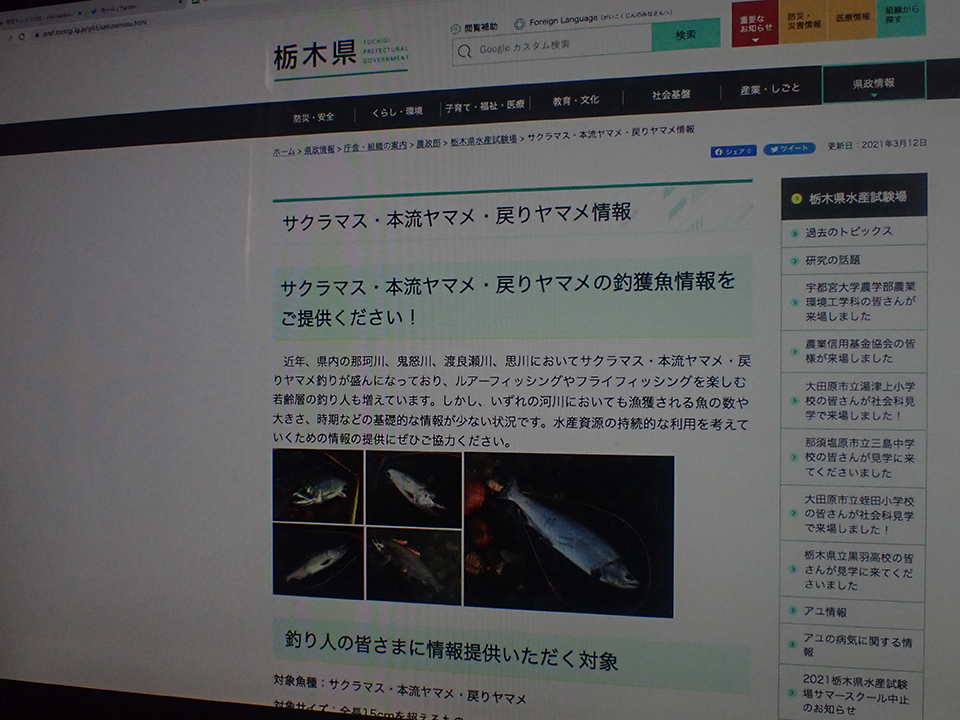
Task: Open the 防災・安全 navigation menu
Action: pos(314,116)
